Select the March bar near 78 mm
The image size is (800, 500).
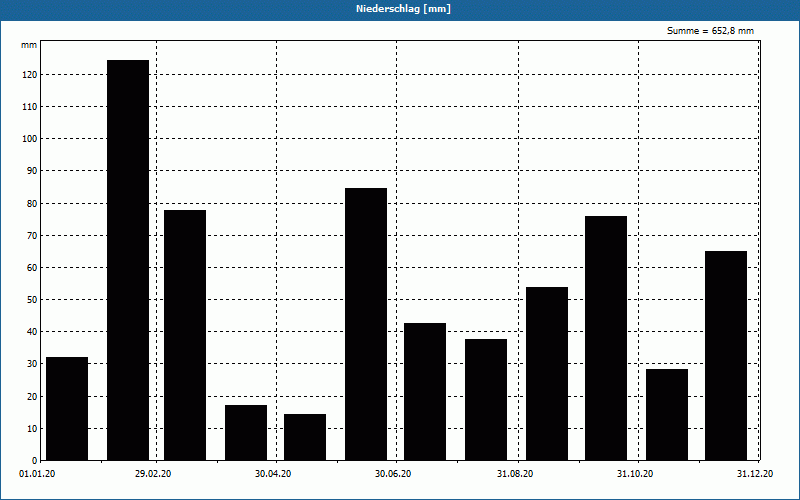[185, 335]
